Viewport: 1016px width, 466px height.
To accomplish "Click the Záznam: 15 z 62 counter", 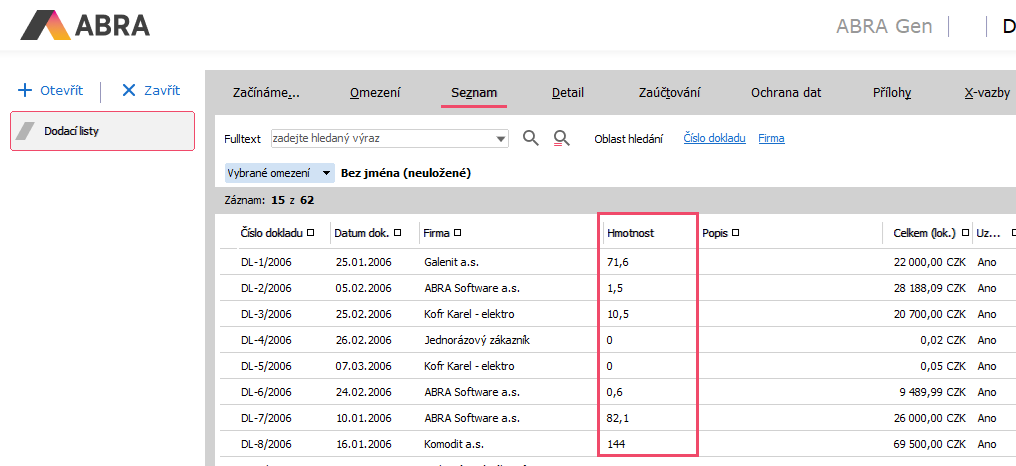I will [x=270, y=200].
